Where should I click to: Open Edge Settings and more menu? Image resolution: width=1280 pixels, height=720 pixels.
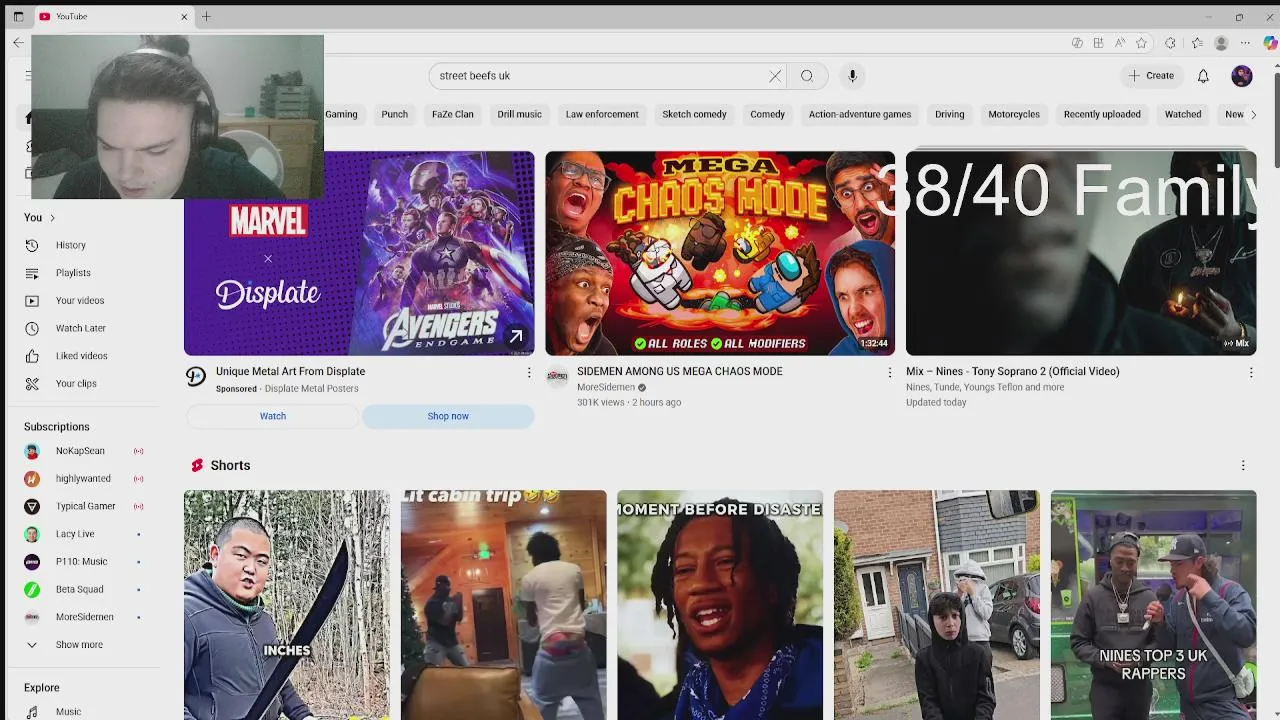(1245, 43)
